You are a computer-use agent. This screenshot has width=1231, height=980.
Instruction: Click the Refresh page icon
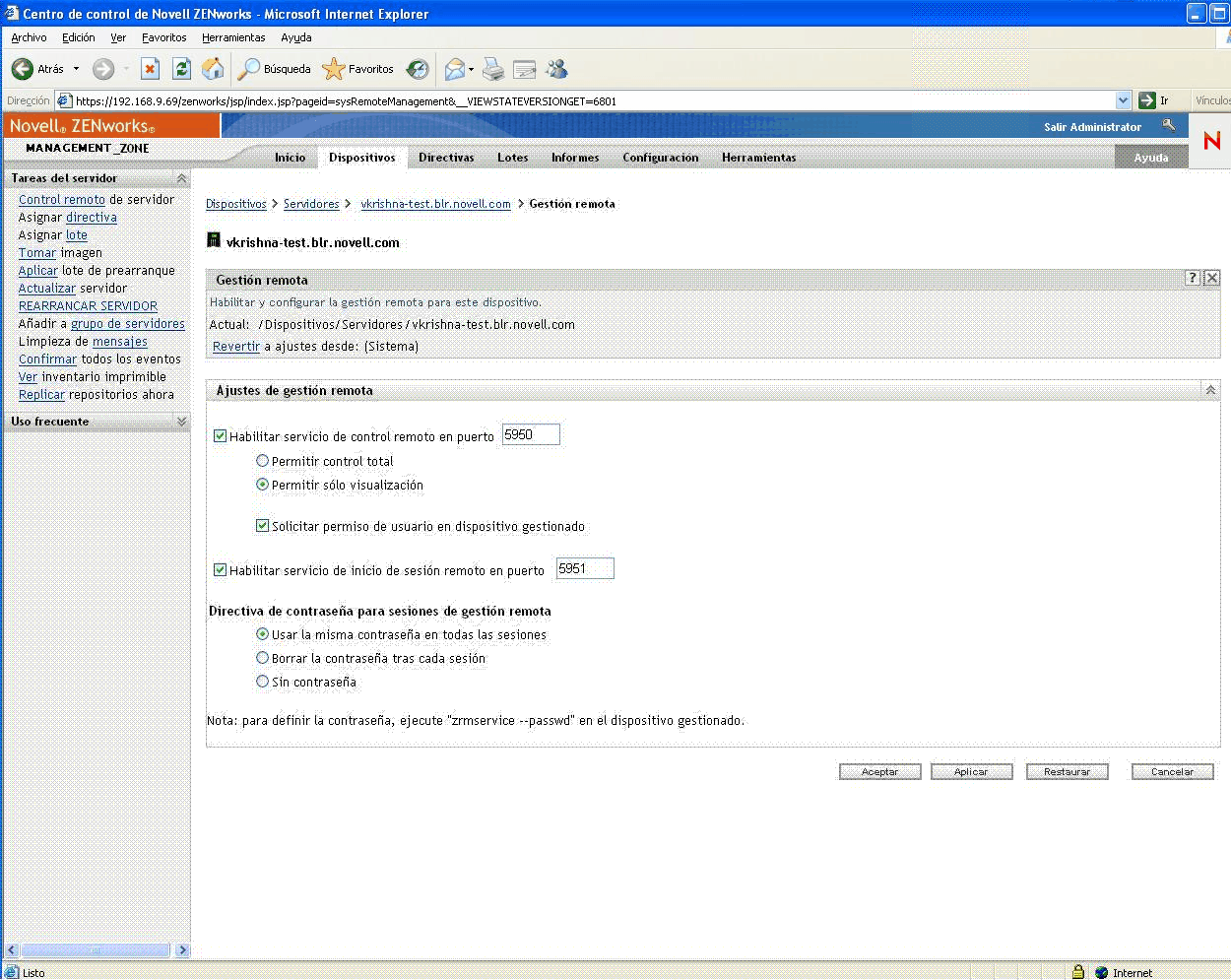click(181, 68)
